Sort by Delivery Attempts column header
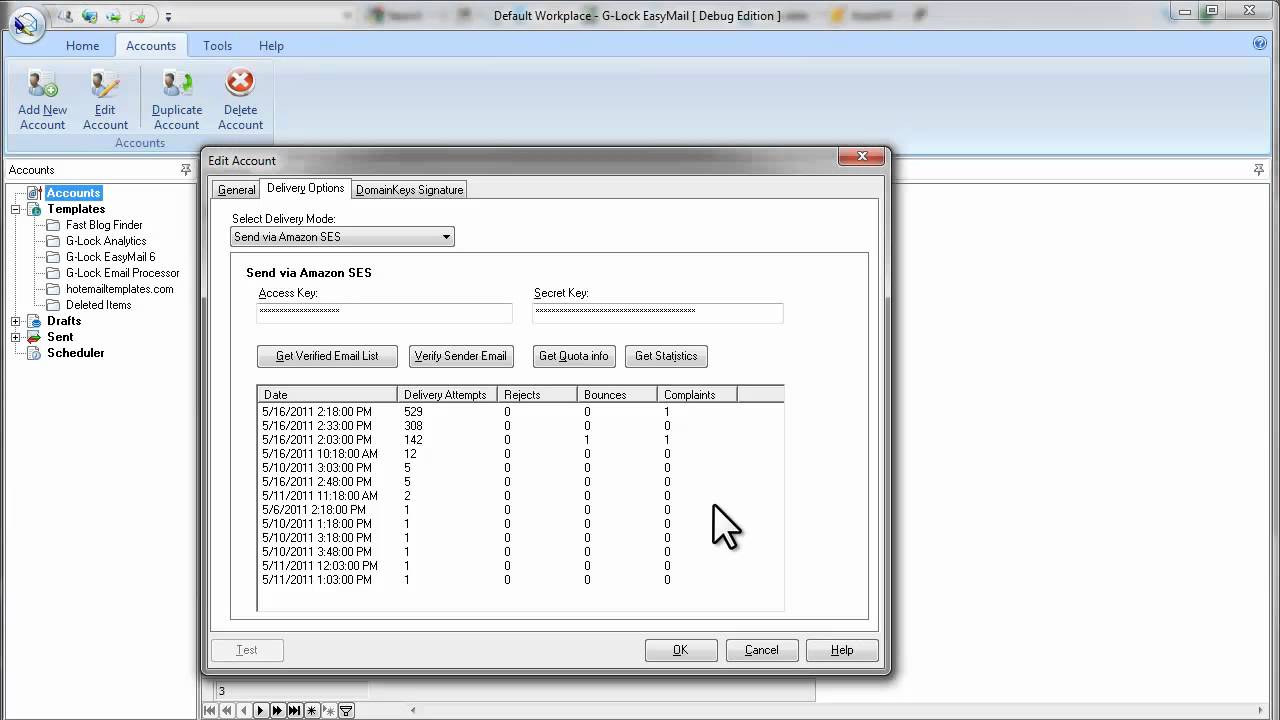1280x720 pixels. [x=447, y=395]
